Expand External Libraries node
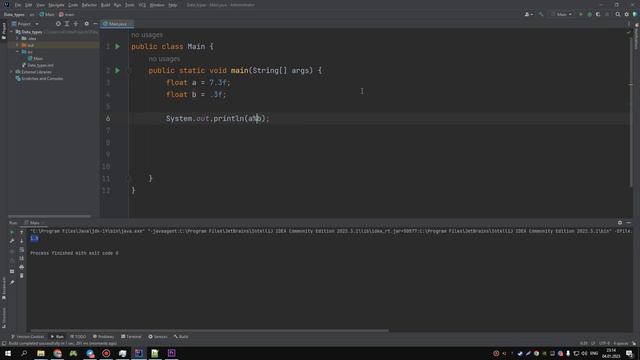The width and height of the screenshot is (640, 360). pos(12,72)
